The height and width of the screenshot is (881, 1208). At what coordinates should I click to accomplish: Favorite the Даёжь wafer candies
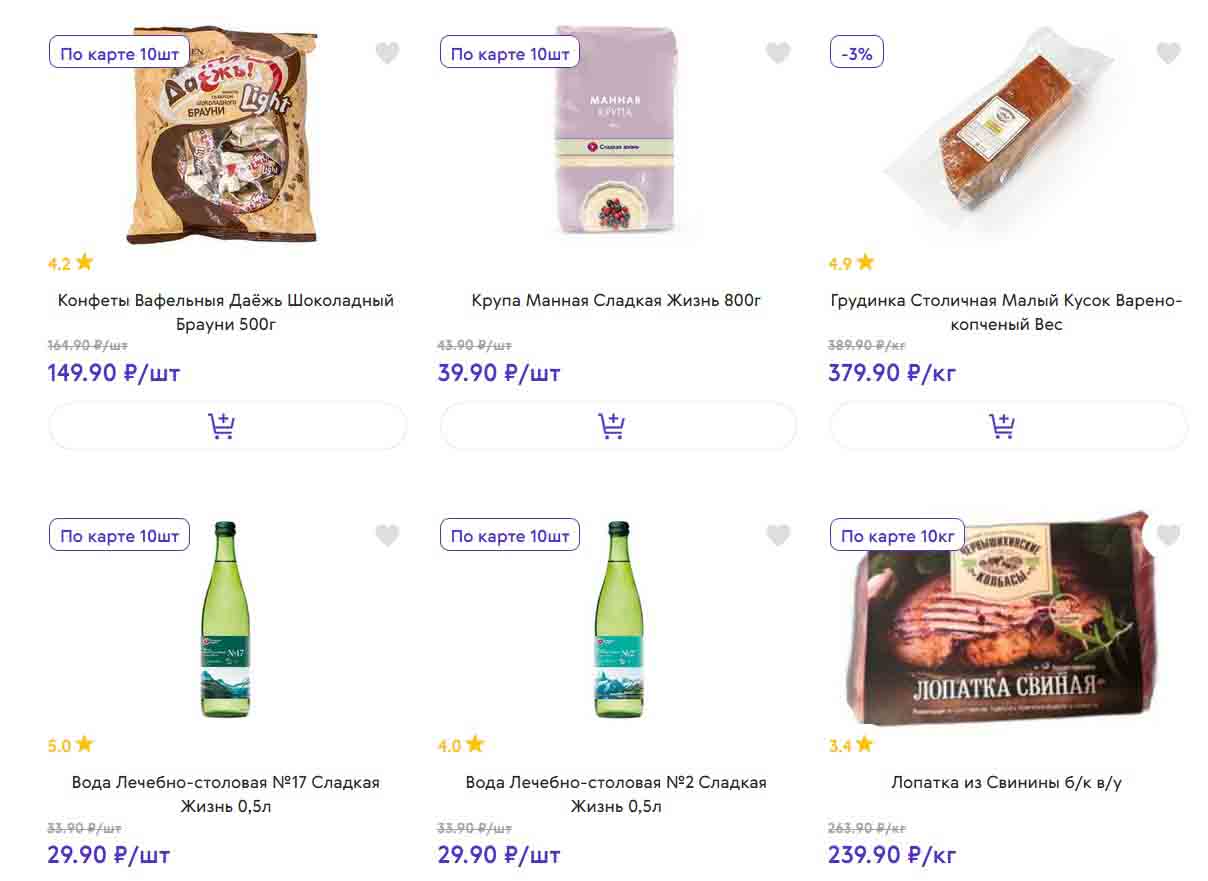click(x=387, y=53)
